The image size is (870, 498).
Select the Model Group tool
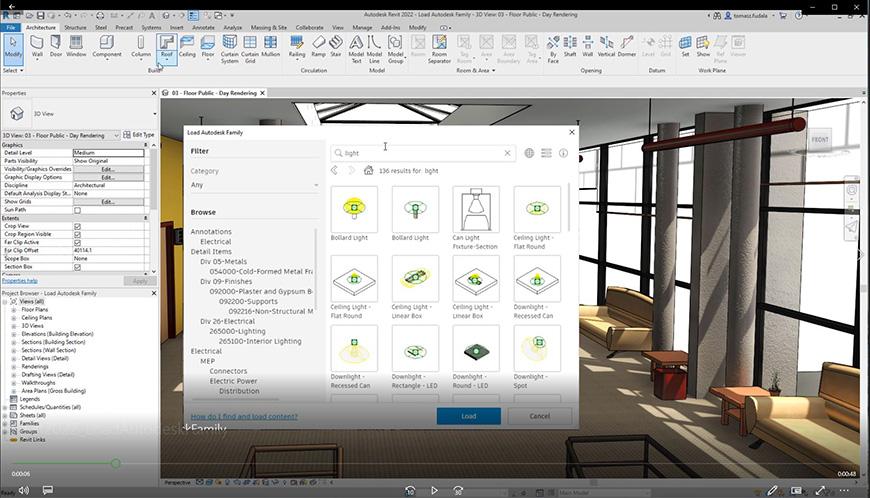click(x=395, y=49)
